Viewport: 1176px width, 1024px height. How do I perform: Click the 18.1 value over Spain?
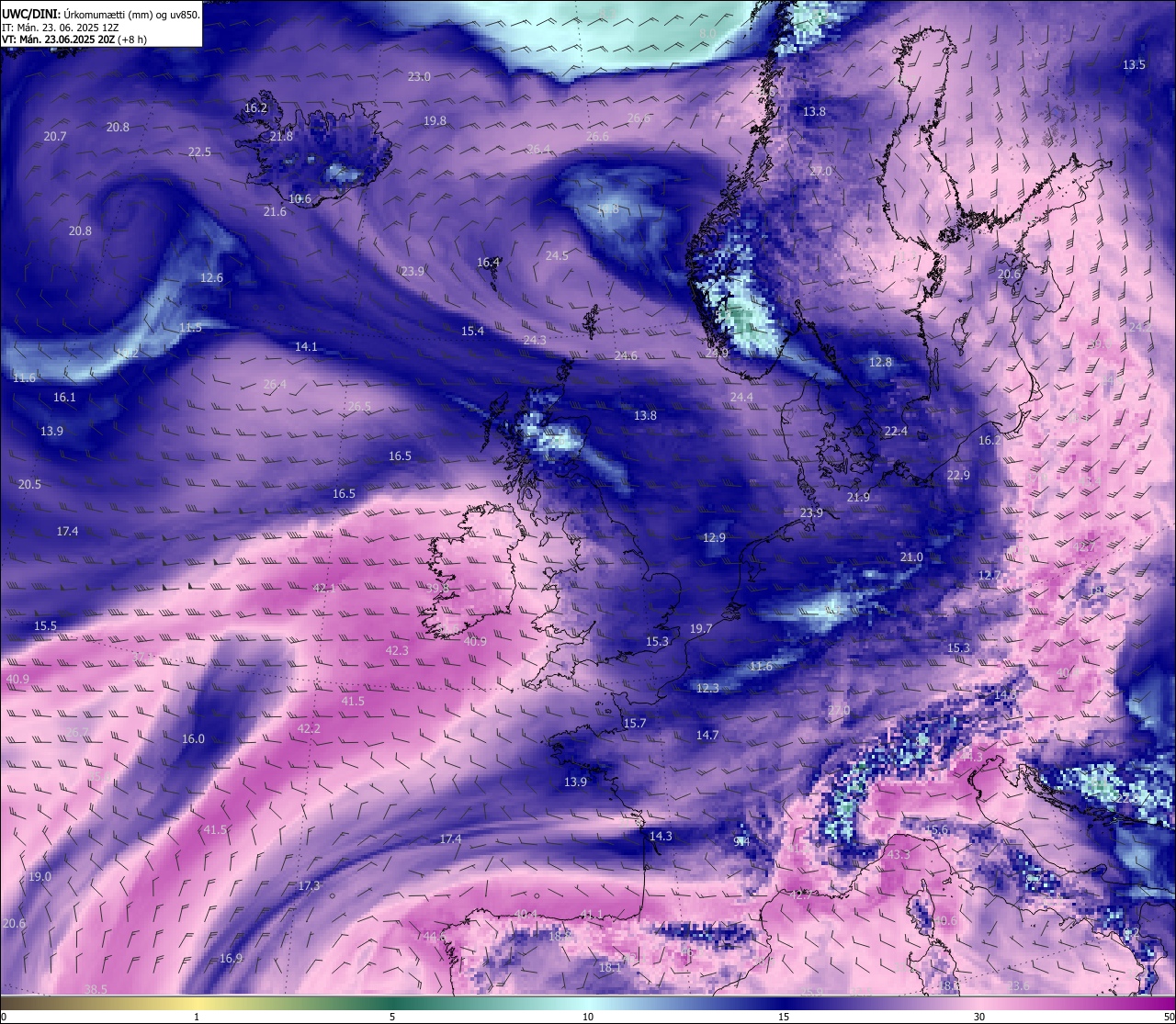[x=610, y=967]
